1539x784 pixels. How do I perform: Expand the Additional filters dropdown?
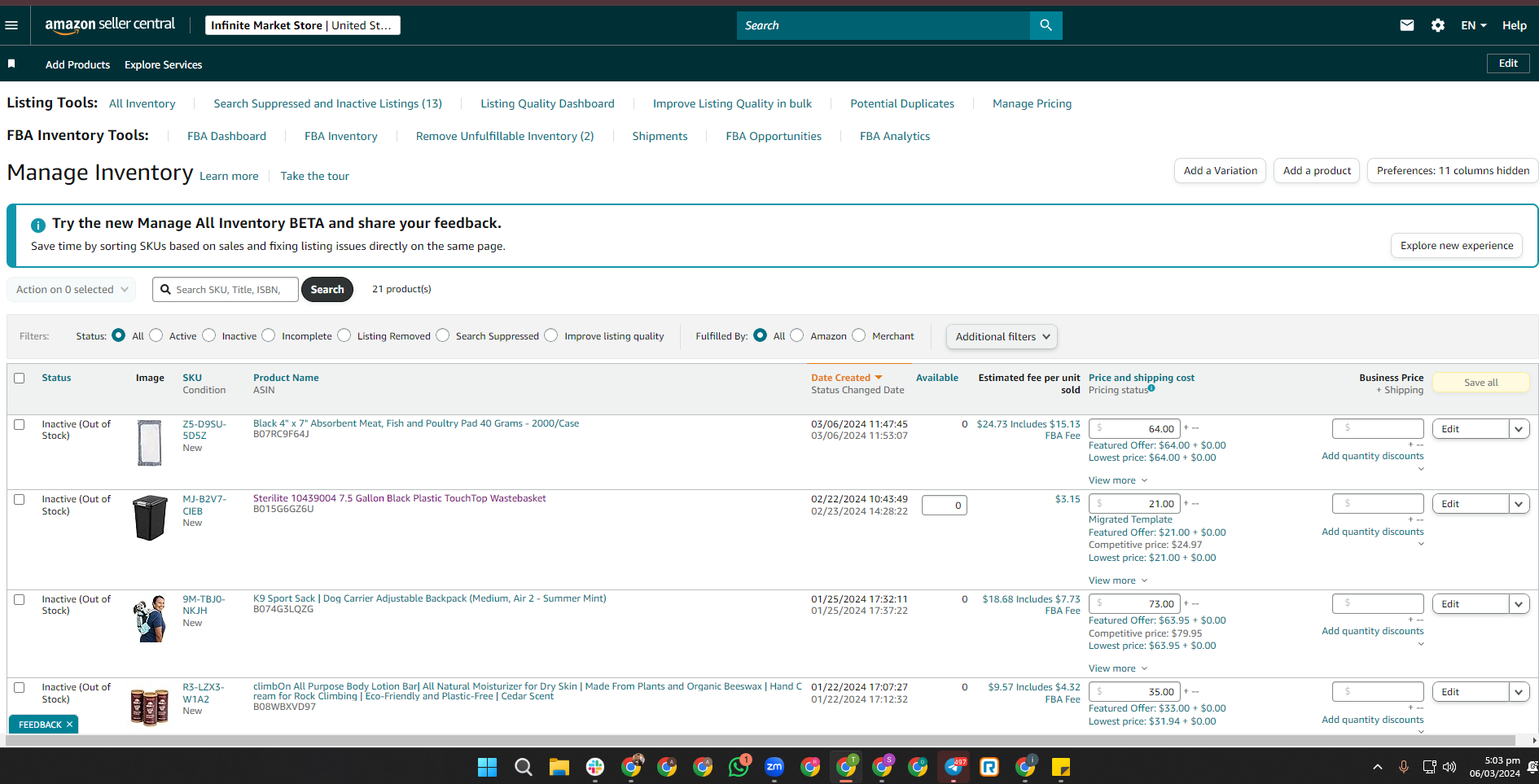click(x=1002, y=336)
